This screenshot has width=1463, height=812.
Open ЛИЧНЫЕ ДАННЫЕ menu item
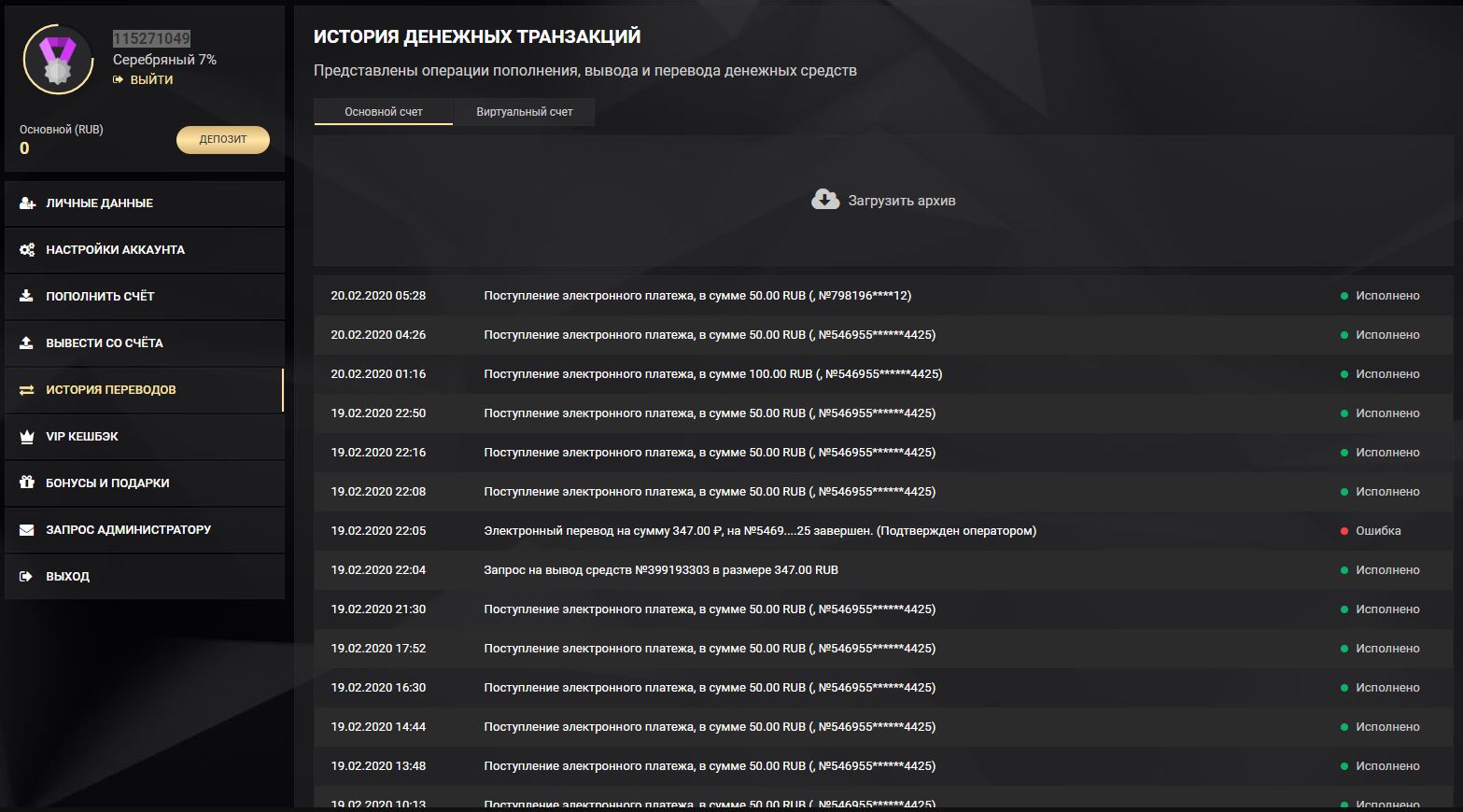pos(145,203)
